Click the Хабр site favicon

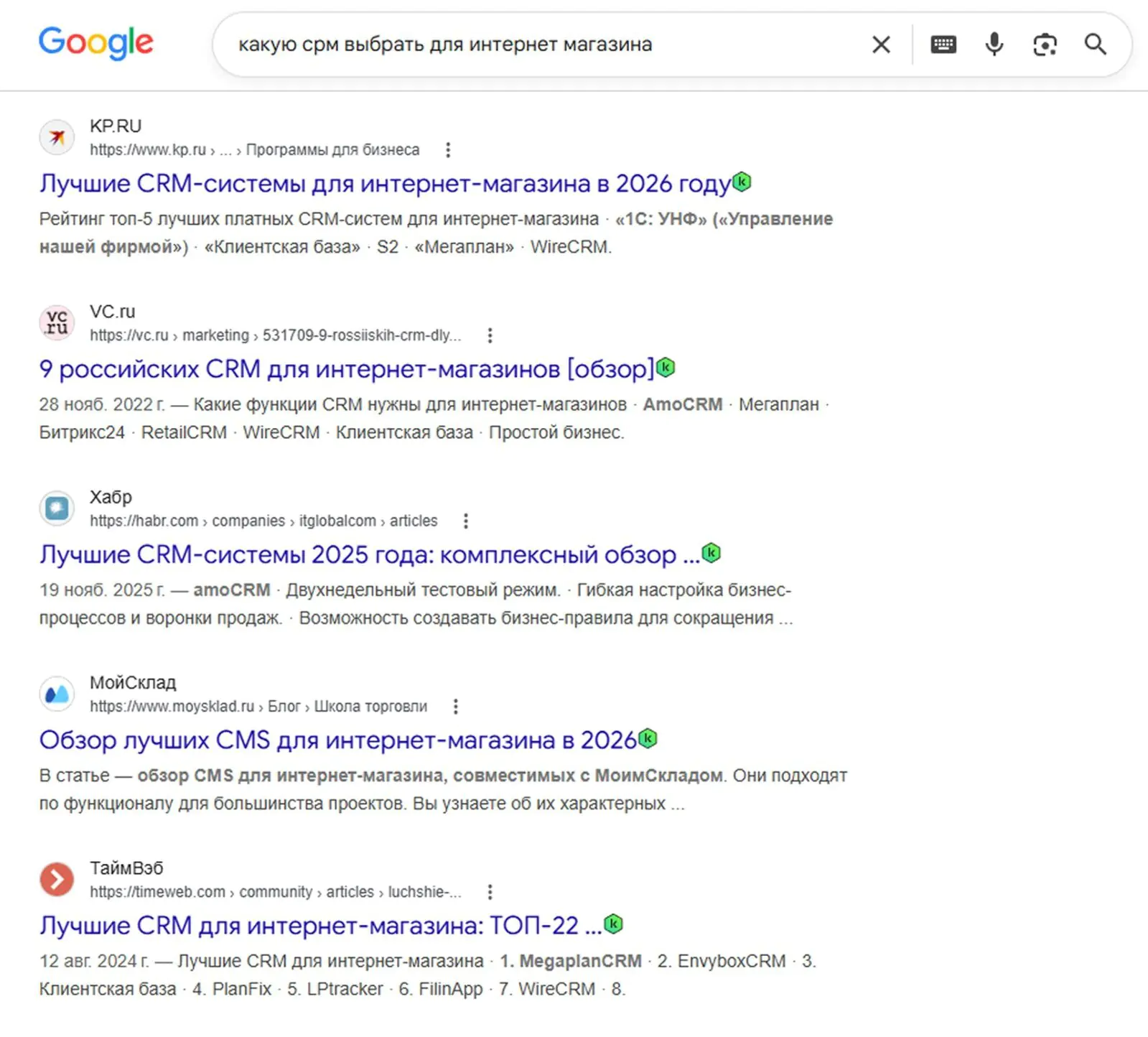pyautogui.click(x=57, y=508)
